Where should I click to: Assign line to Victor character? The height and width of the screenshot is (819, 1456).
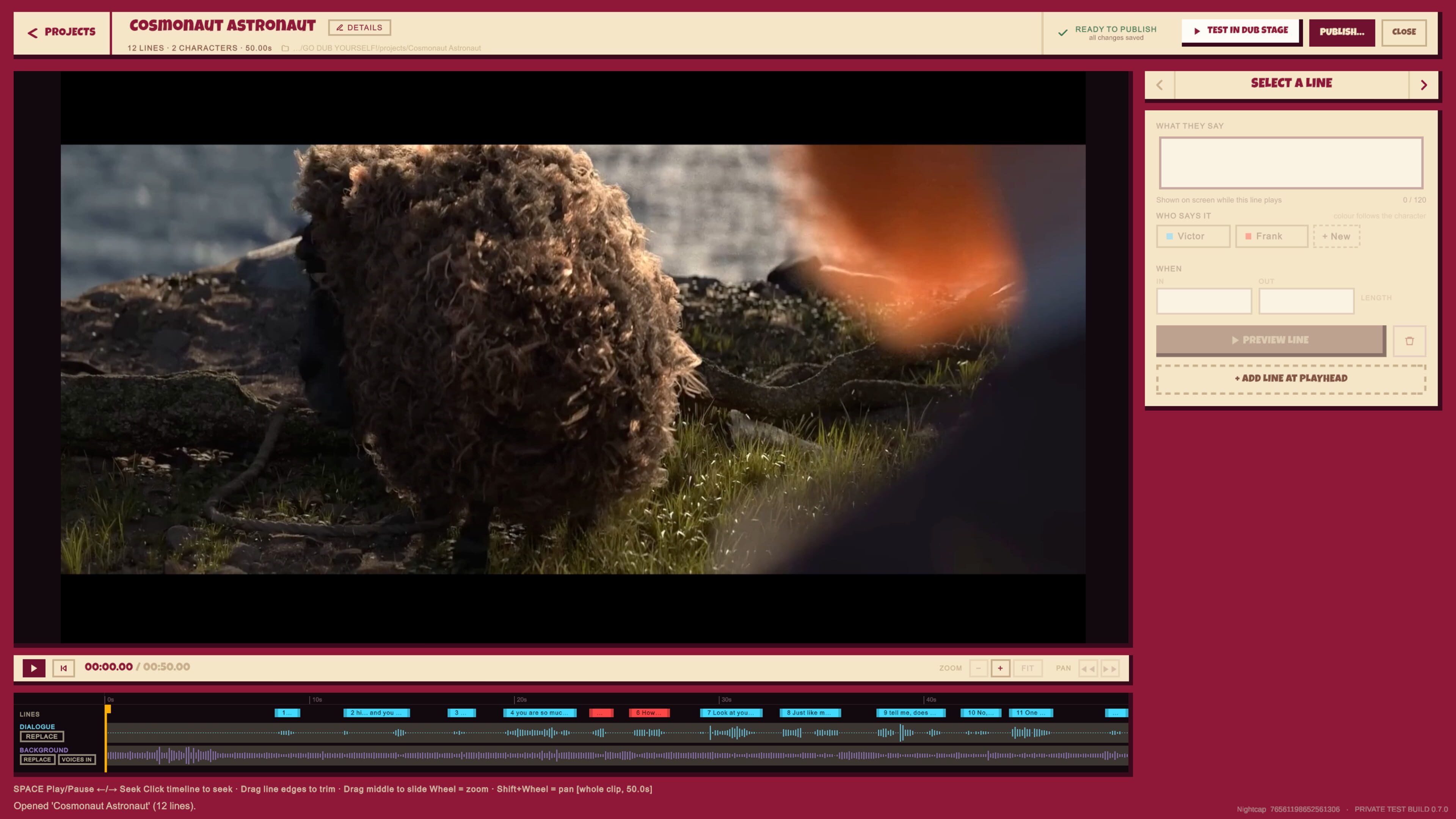tap(1193, 236)
